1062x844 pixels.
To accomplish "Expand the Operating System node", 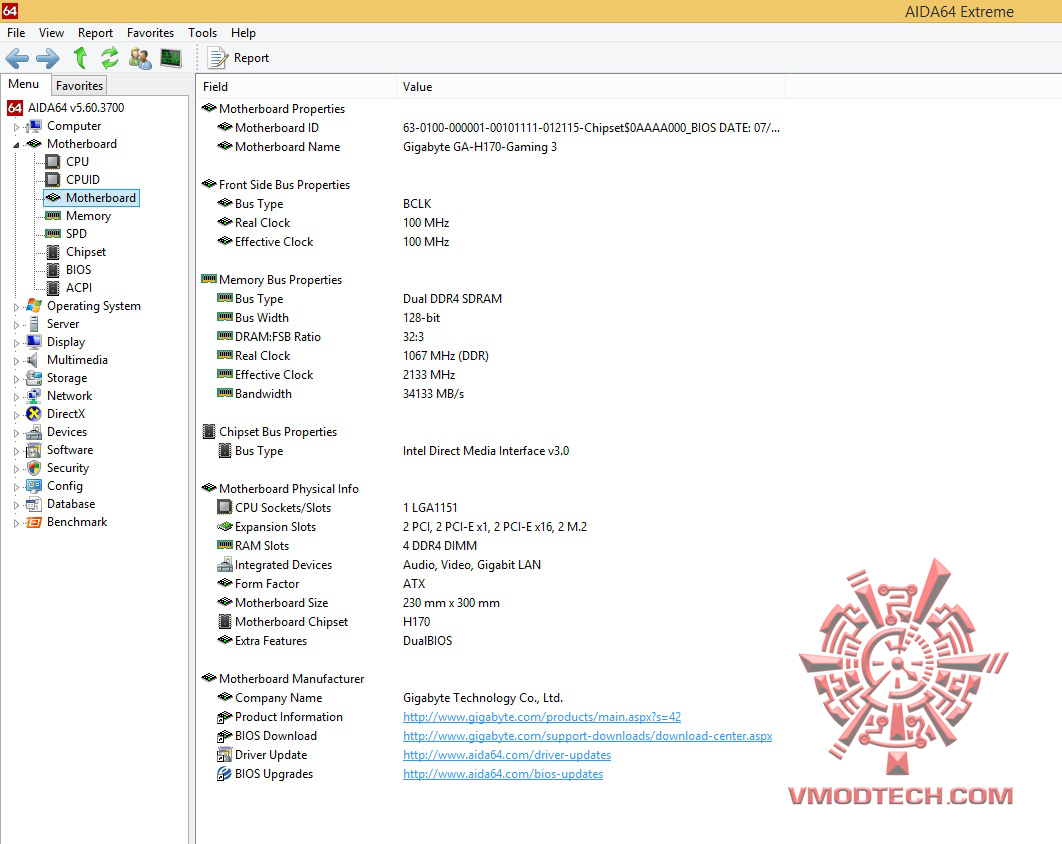I will click(x=16, y=307).
